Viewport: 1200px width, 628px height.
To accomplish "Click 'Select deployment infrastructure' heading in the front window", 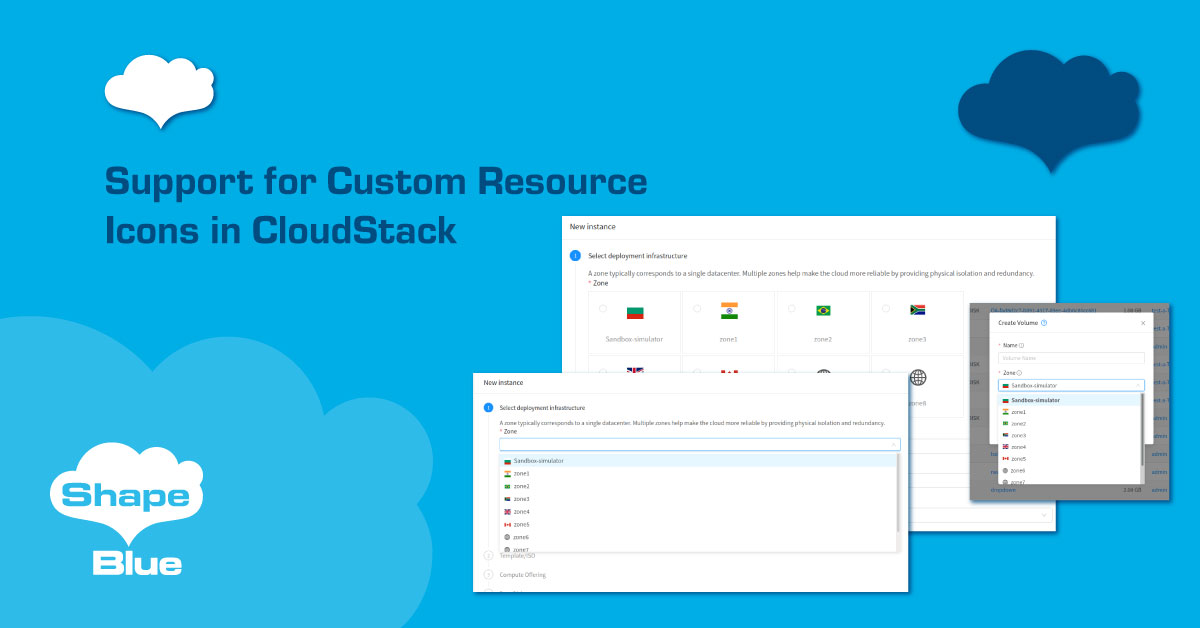I will pos(542,408).
